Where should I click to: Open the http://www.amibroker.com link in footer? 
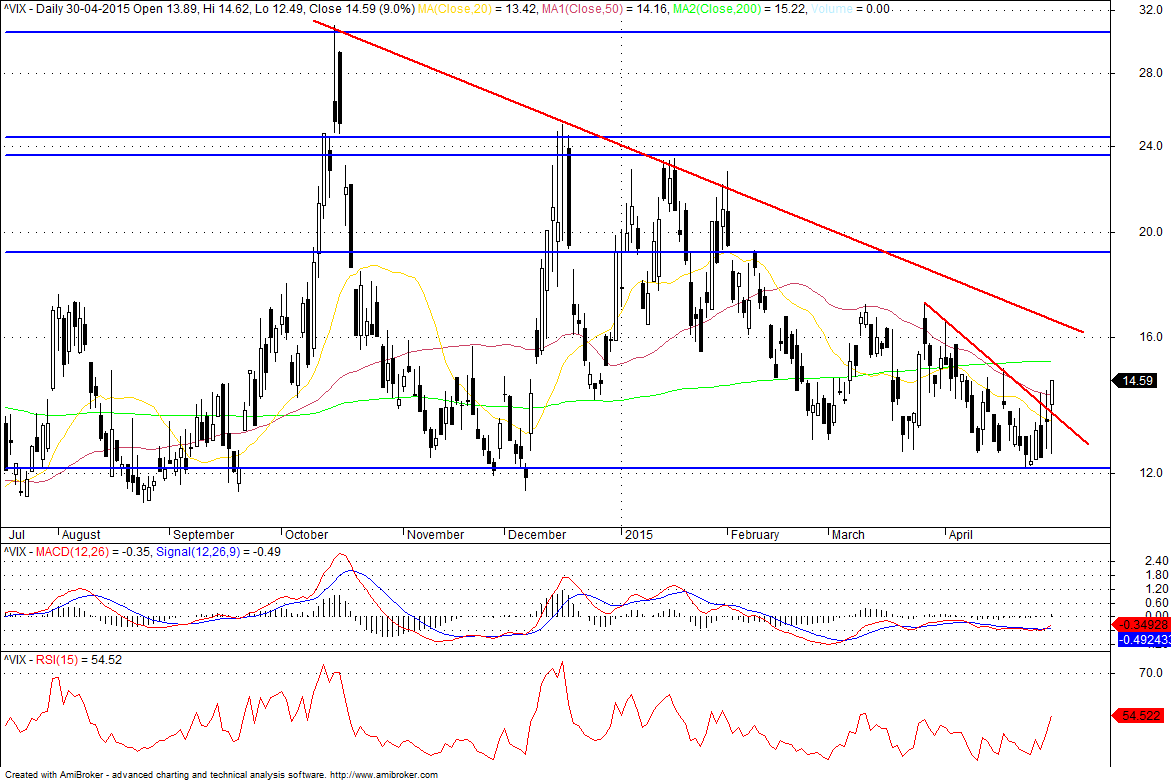384,775
